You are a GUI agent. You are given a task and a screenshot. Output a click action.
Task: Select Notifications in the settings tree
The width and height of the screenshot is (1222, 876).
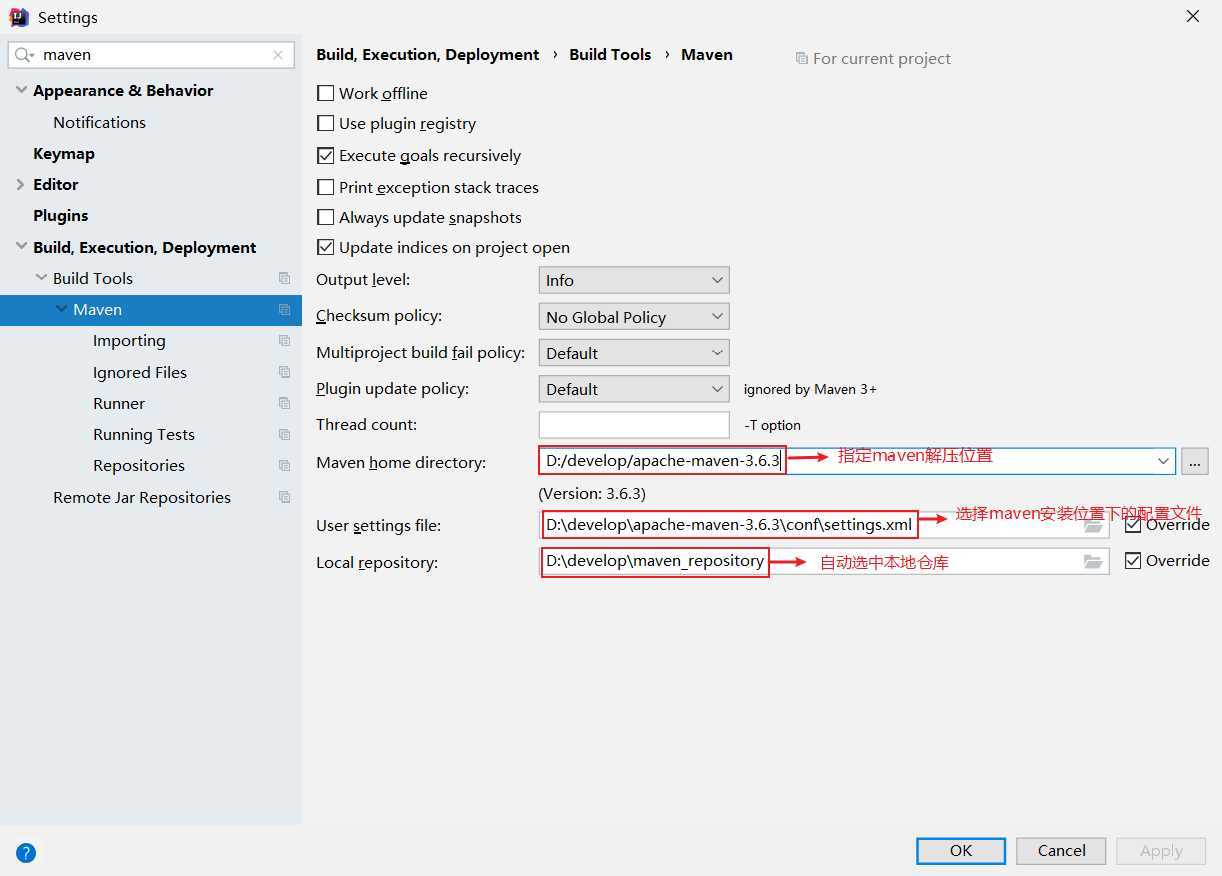tap(99, 122)
